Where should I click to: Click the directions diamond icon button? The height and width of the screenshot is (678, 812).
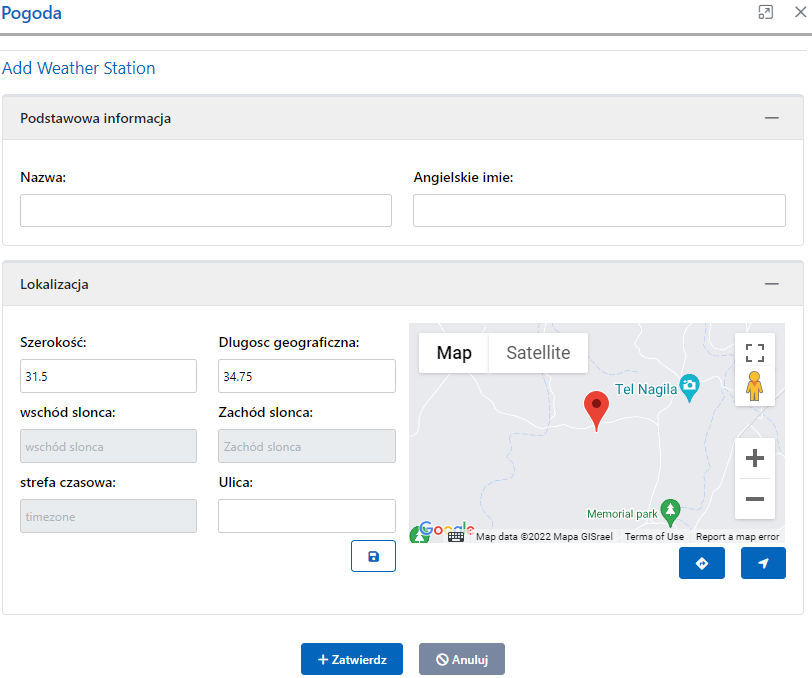[701, 563]
